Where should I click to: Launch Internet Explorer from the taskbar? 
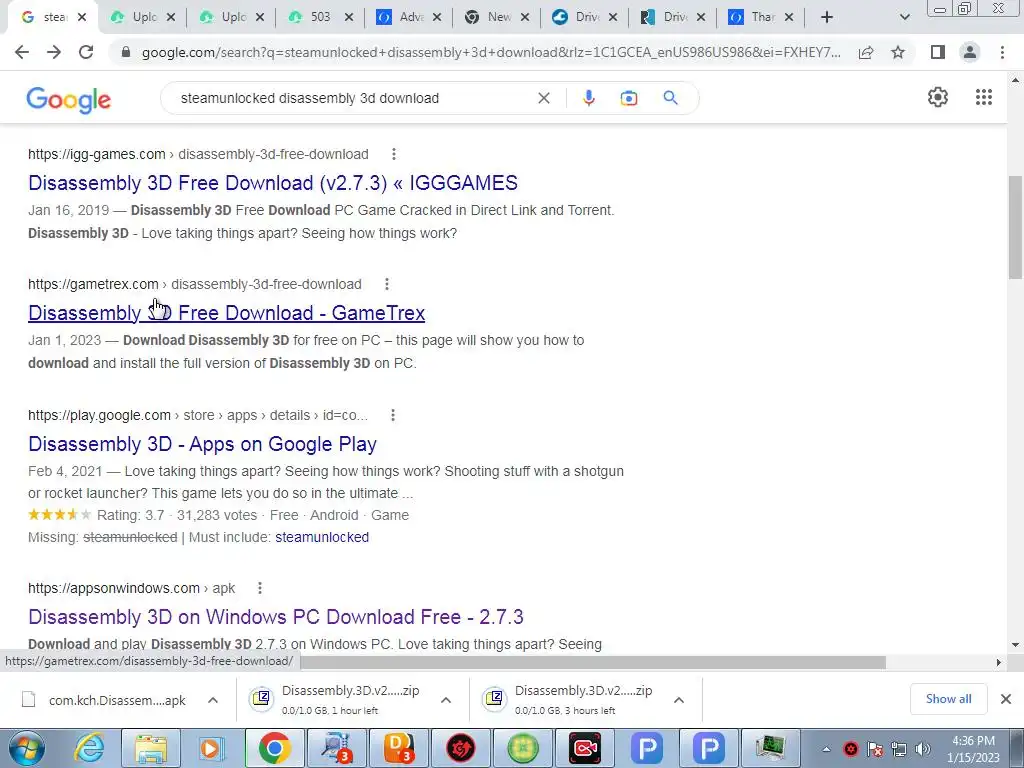89,748
